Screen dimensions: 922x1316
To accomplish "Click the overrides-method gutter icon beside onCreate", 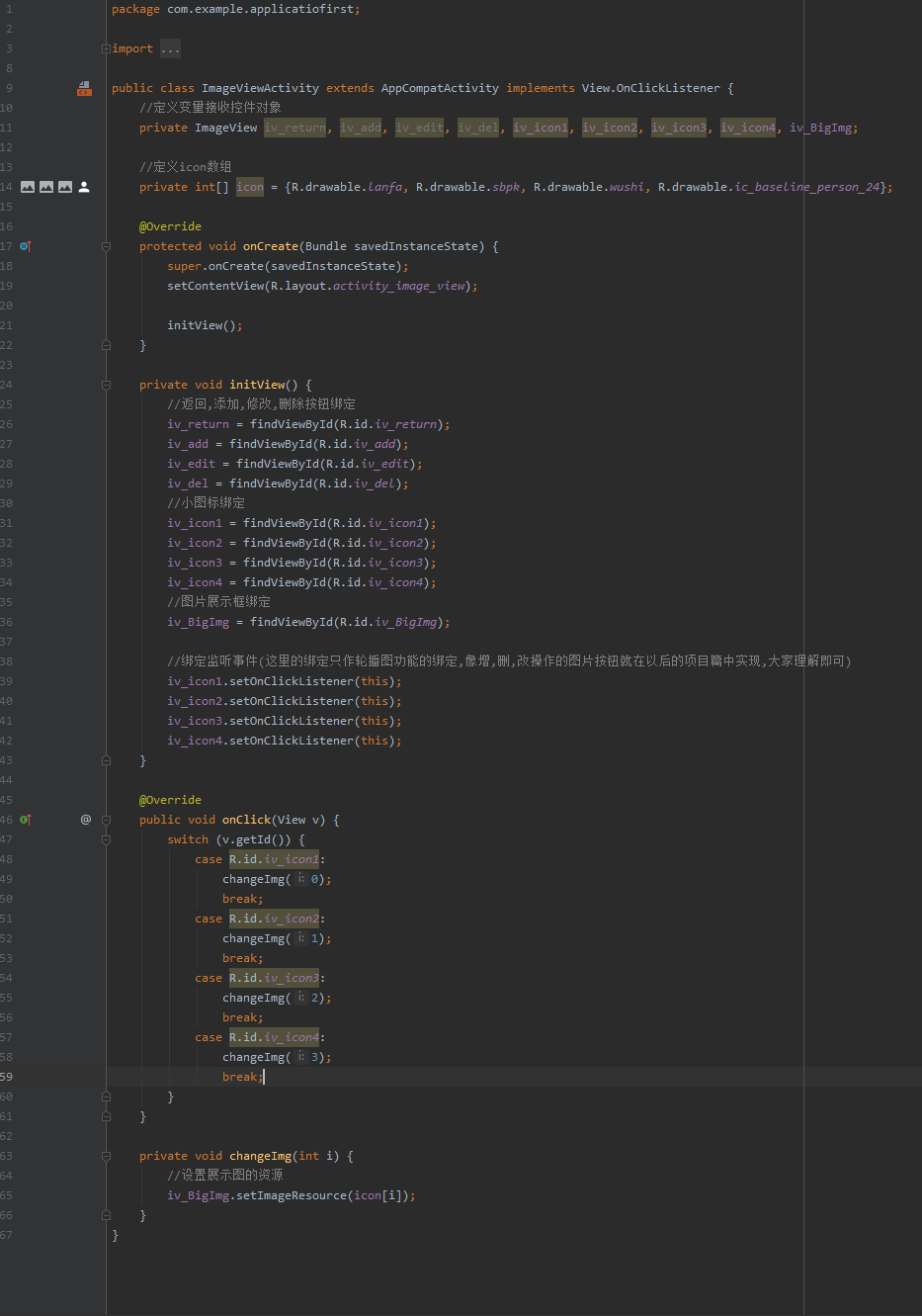I will [26, 246].
